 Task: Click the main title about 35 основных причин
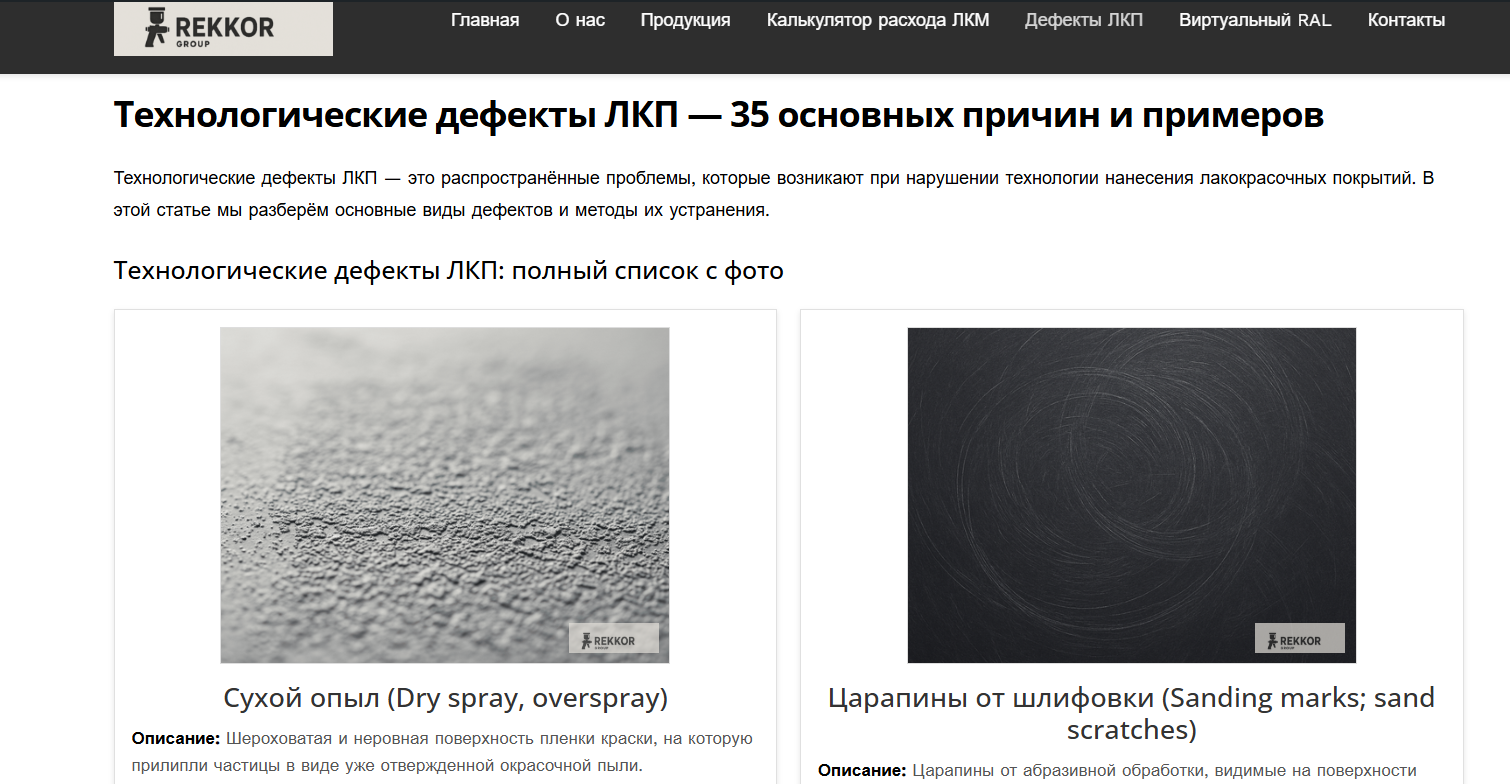click(719, 116)
